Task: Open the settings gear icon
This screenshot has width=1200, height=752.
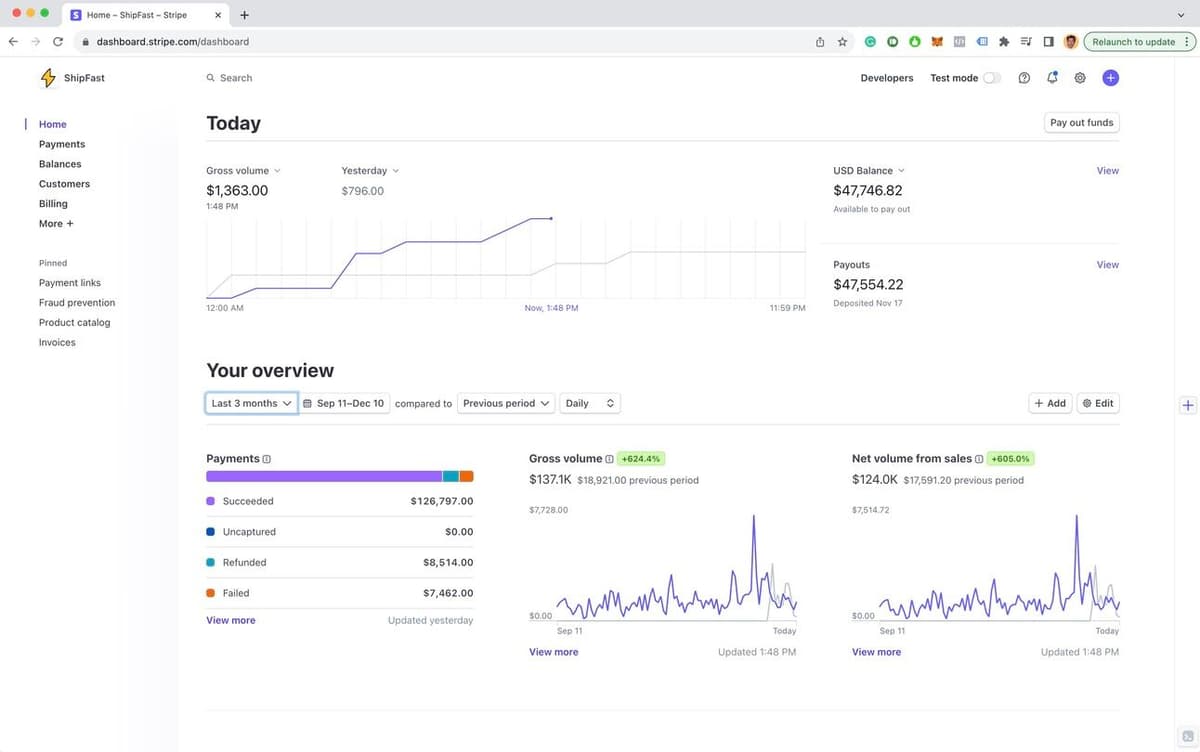Action: [1080, 78]
